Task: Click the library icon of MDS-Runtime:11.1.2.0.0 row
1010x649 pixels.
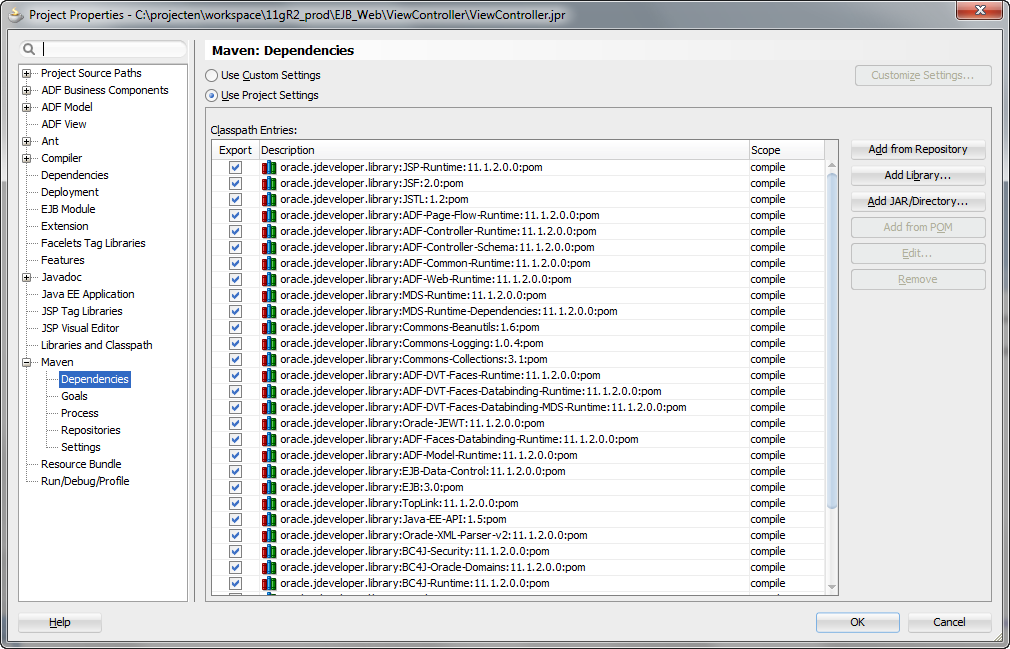Action: click(269, 296)
